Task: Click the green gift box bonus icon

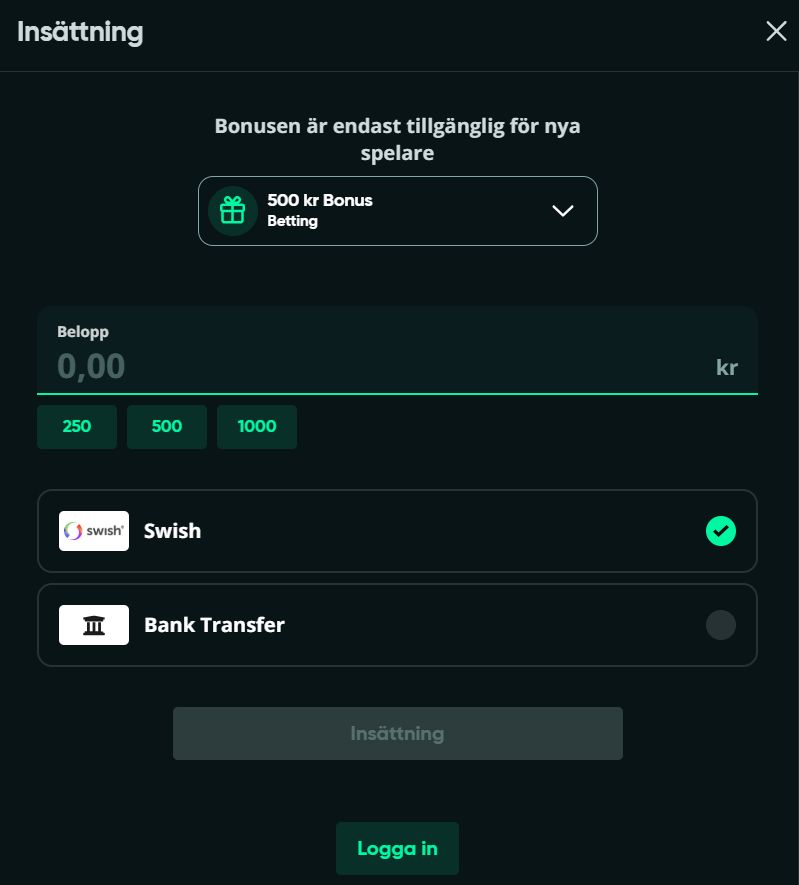Action: [x=232, y=211]
